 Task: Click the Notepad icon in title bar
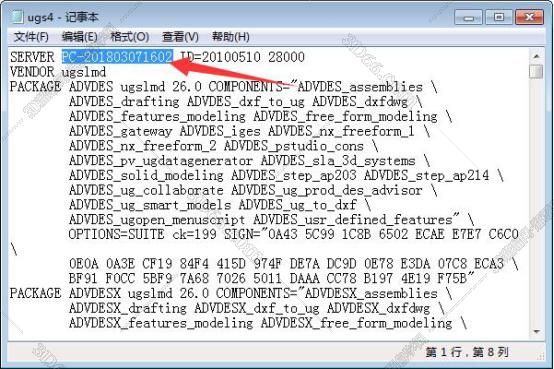(17, 17)
